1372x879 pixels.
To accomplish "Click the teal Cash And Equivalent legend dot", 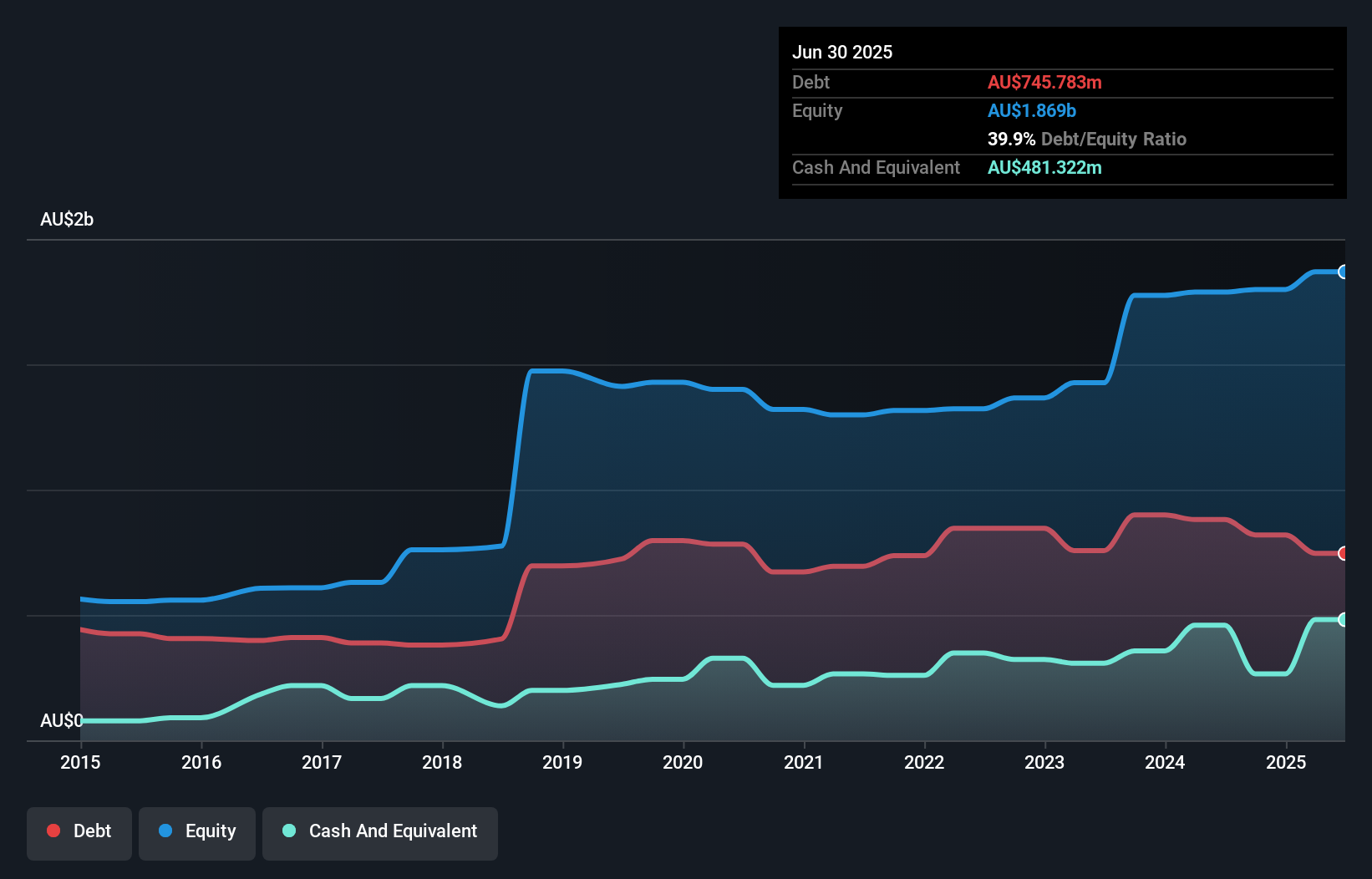I will [x=289, y=831].
